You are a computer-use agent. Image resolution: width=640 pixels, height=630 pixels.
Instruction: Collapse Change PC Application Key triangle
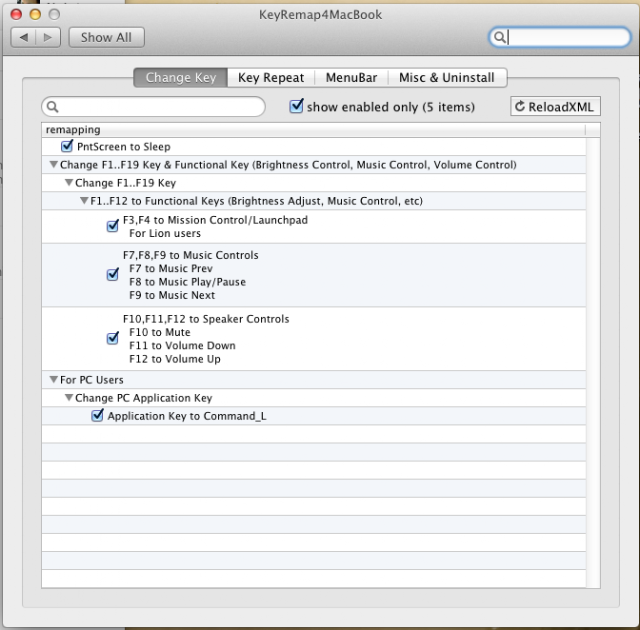tap(69, 397)
